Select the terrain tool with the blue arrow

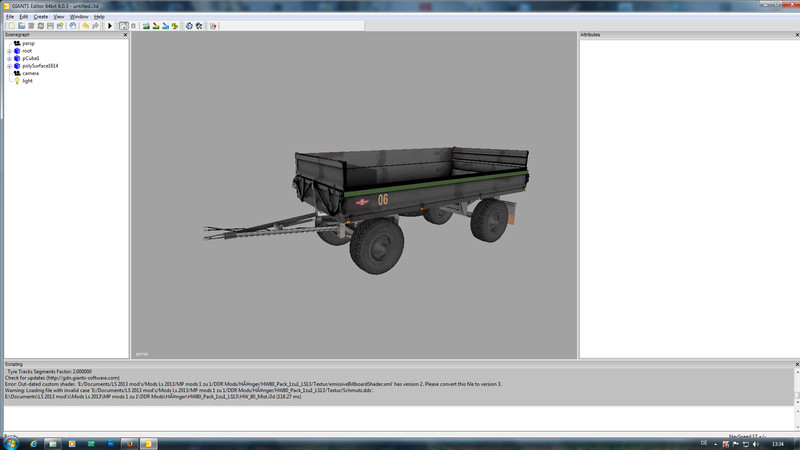coord(165,26)
